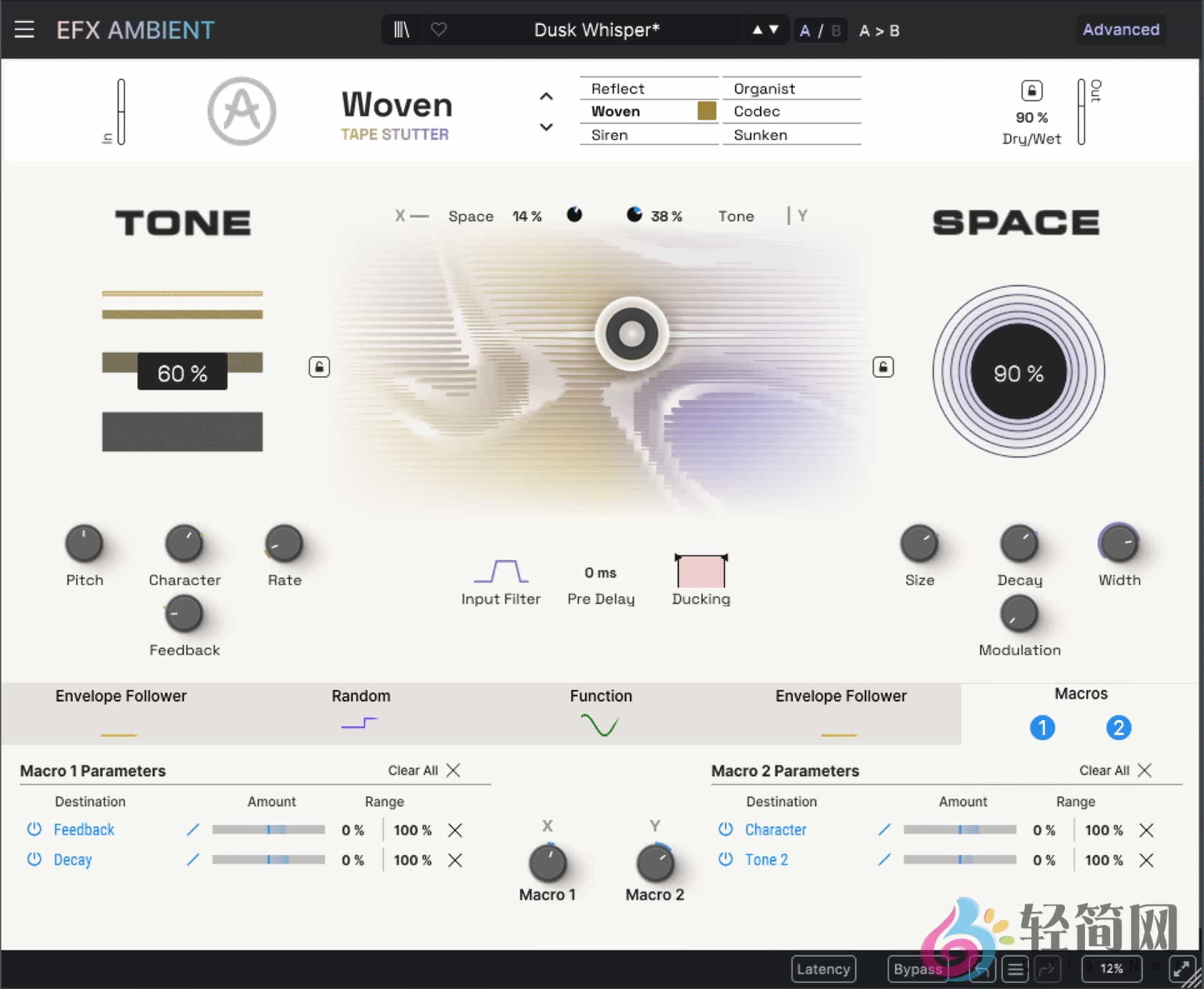Image resolution: width=1204 pixels, height=989 pixels.
Task: Open the preset library browser icon
Action: click(401, 29)
